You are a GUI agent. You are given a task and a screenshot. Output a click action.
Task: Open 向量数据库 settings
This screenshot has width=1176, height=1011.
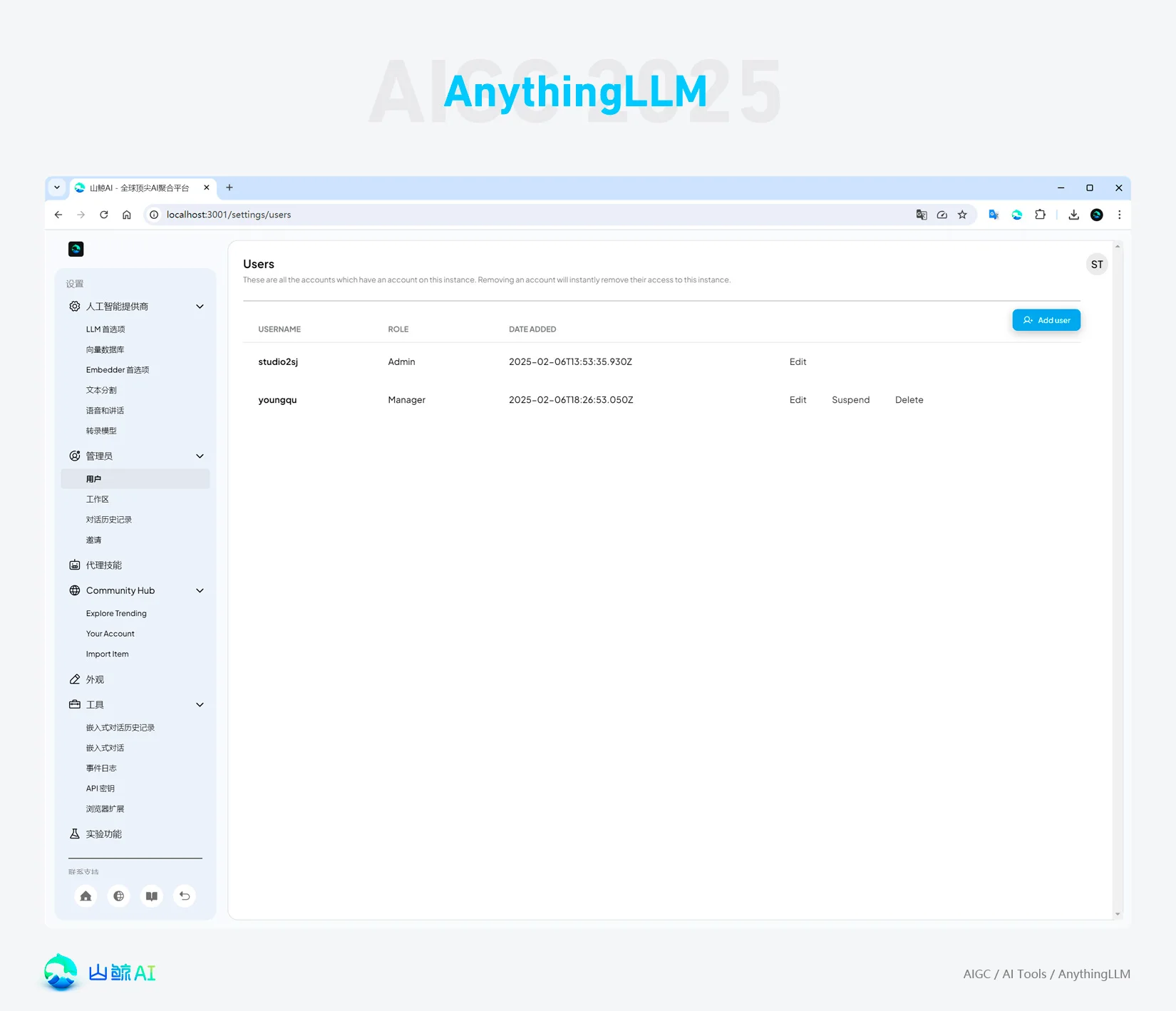tap(105, 349)
